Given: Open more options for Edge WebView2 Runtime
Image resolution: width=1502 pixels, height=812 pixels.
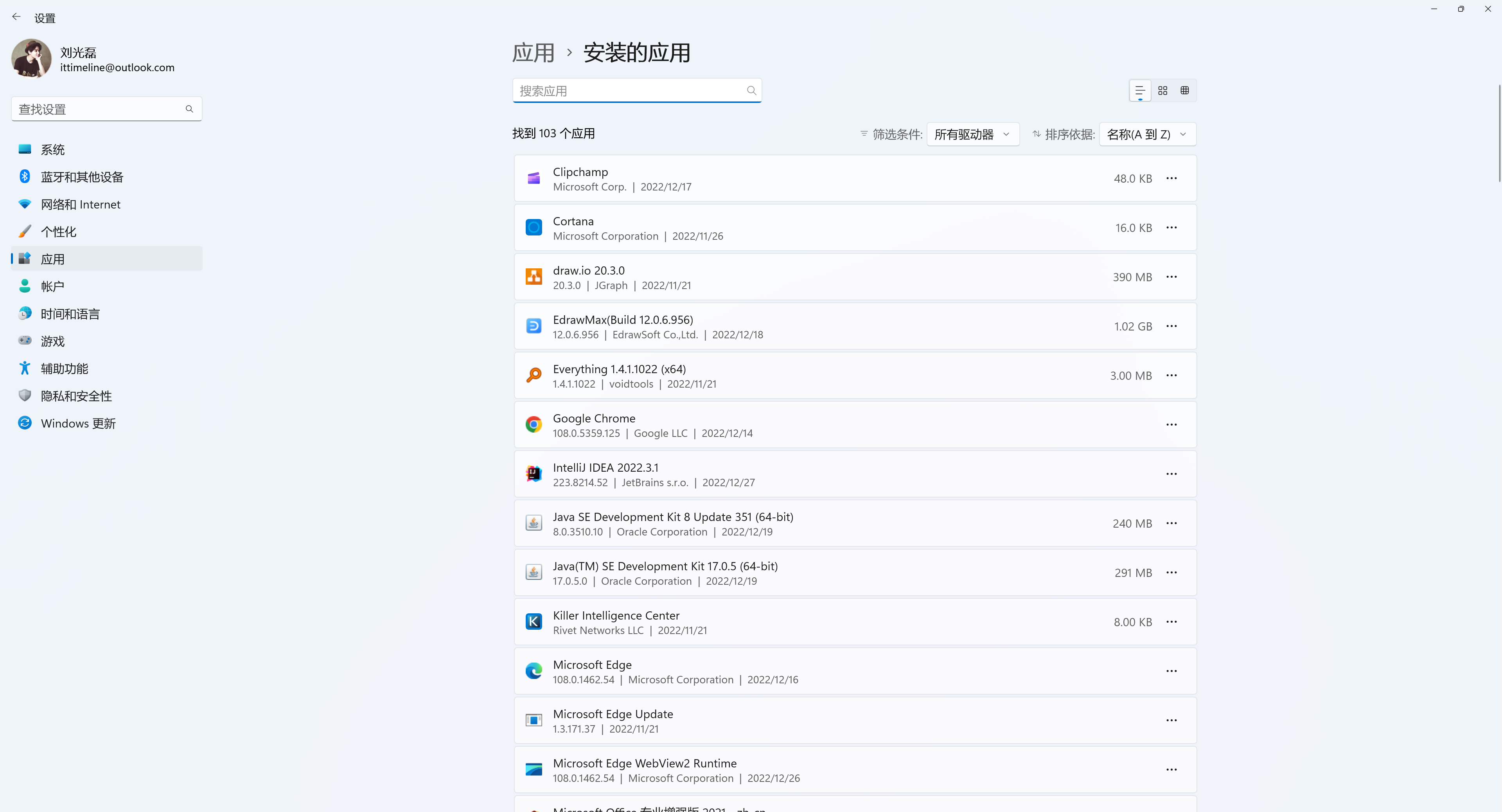Looking at the screenshot, I should coord(1171,769).
